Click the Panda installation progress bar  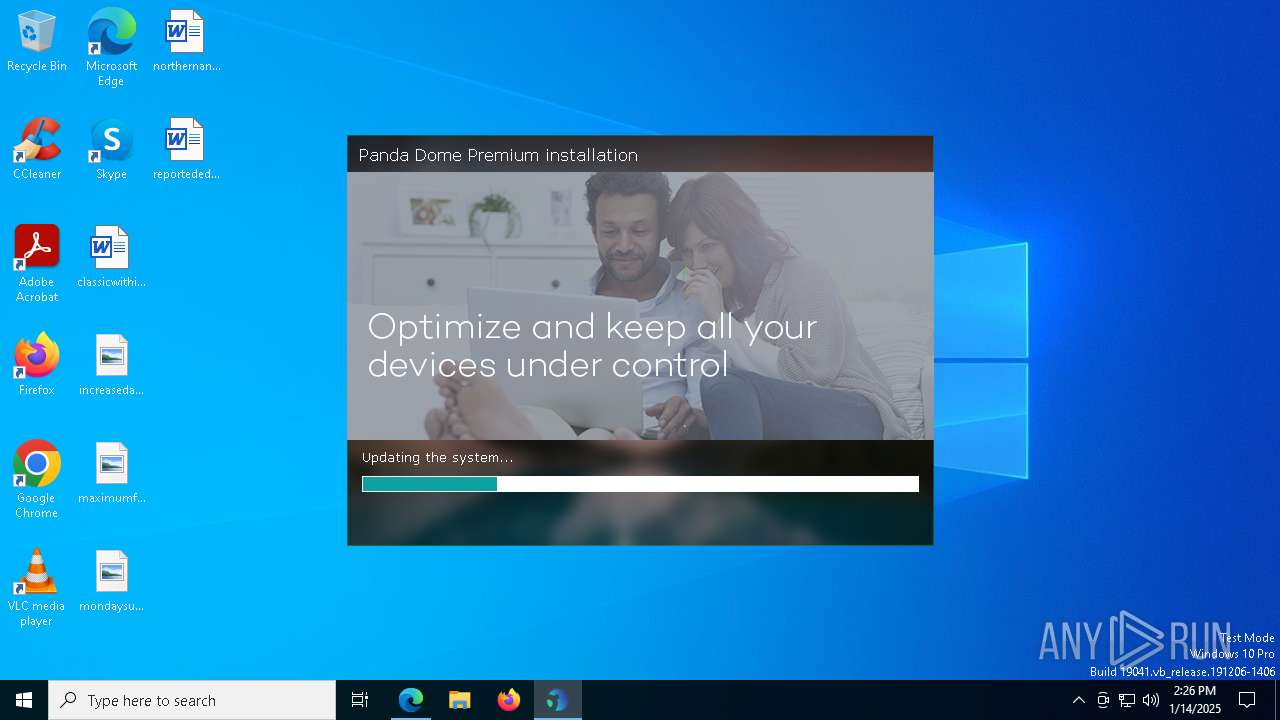click(640, 484)
